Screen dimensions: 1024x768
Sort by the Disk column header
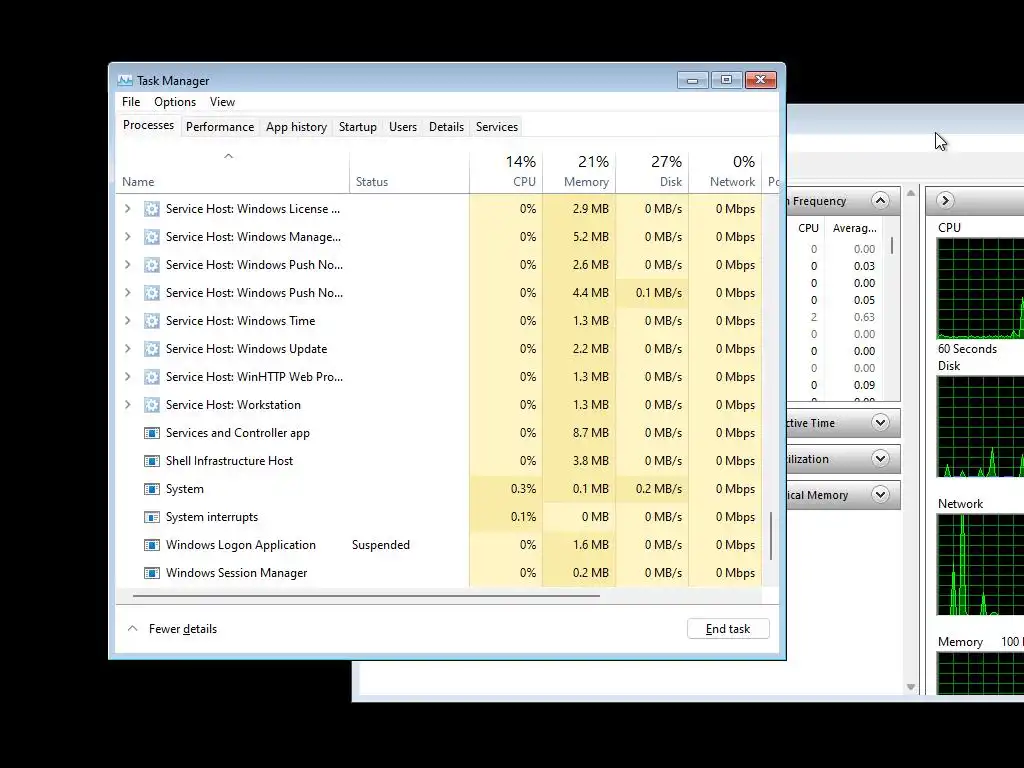[652, 173]
